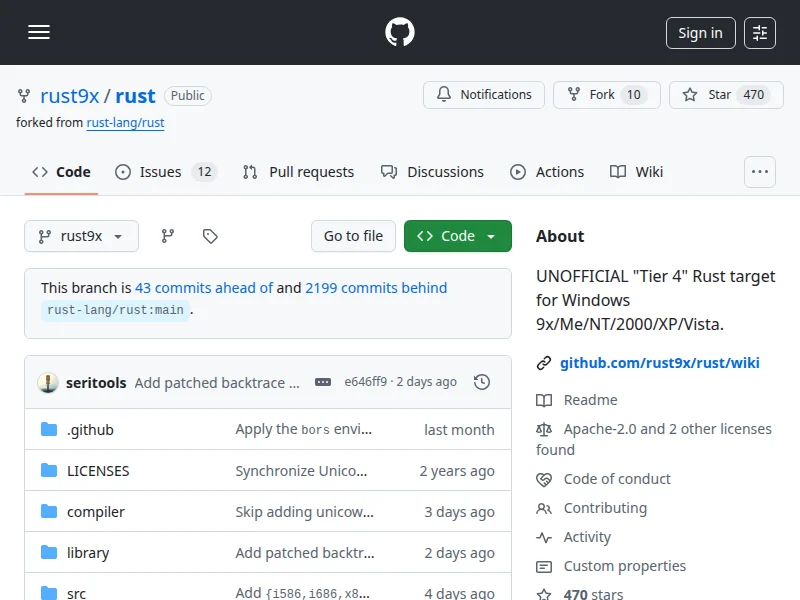This screenshot has height=600, width=800.
Task: Expand the rust9x branch selector dropdown
Action: 81,236
